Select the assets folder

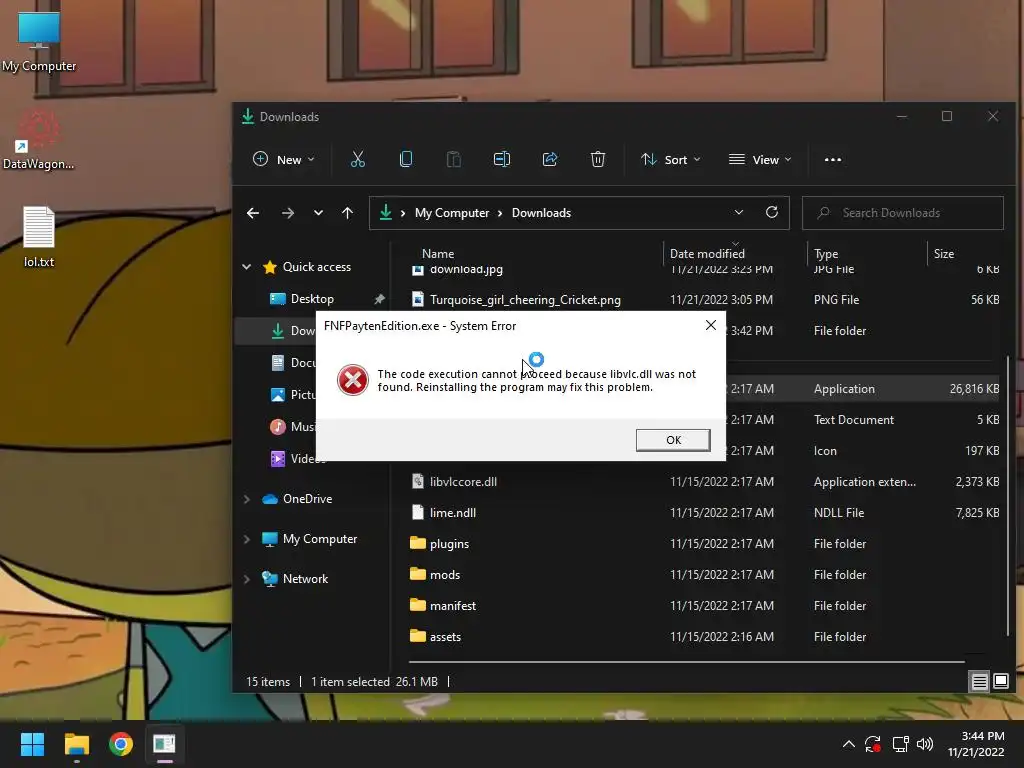click(445, 637)
